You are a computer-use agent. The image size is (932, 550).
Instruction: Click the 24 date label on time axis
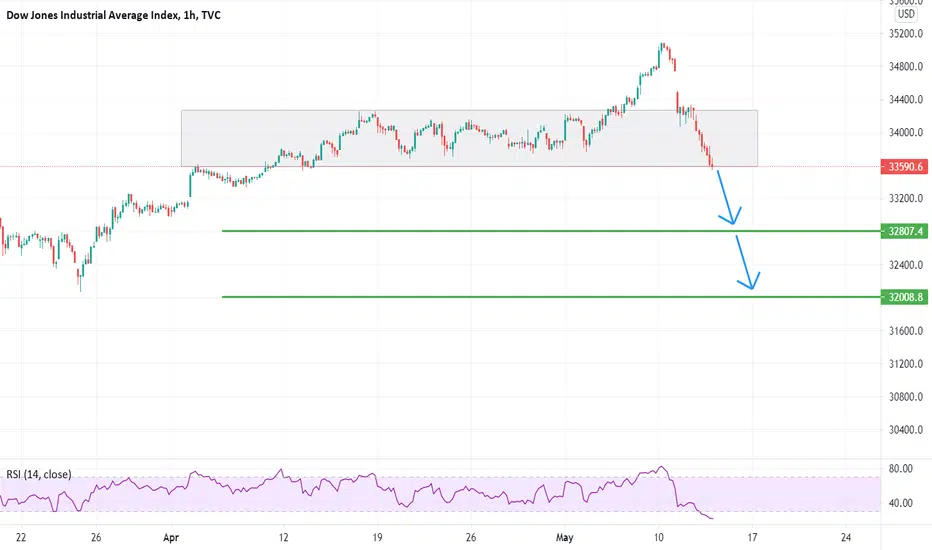pos(846,538)
